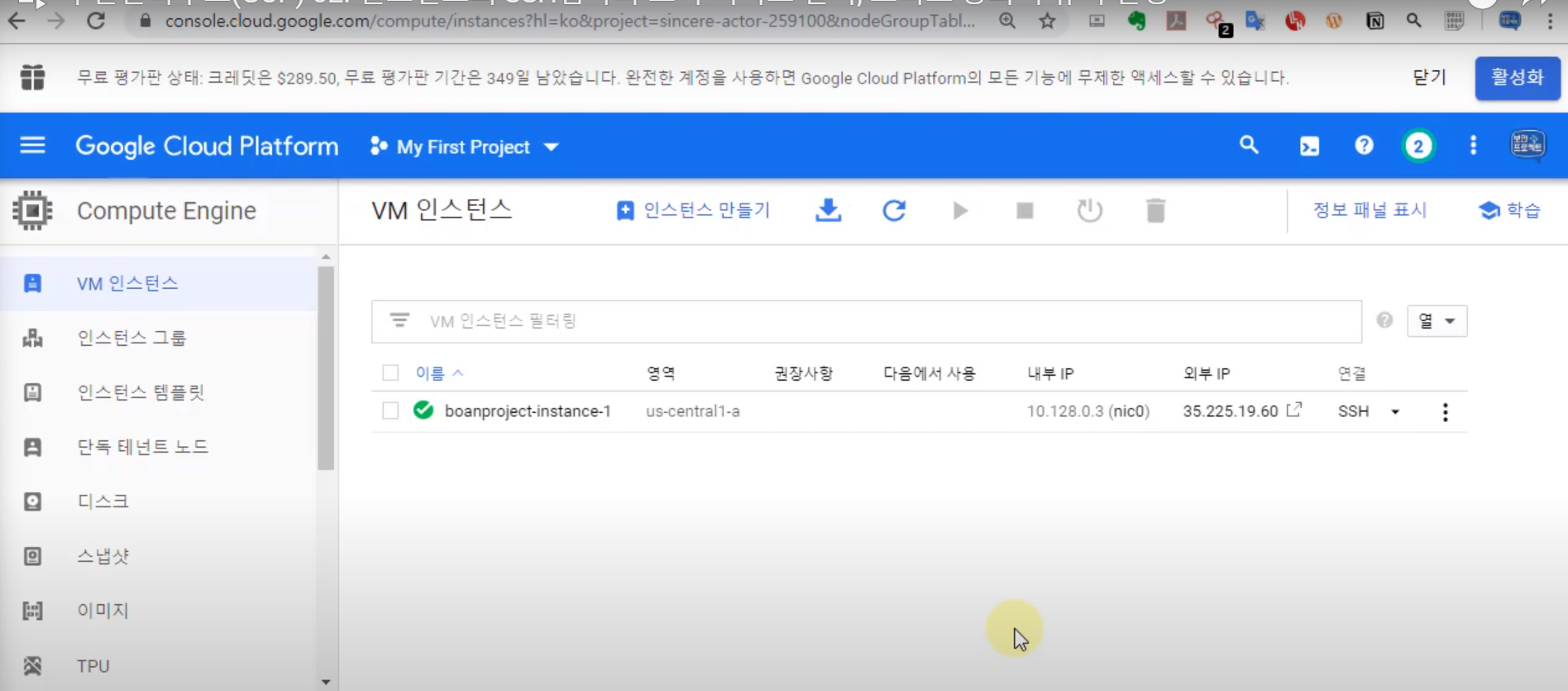Click the 다음에서 사용 column header

click(x=930, y=373)
